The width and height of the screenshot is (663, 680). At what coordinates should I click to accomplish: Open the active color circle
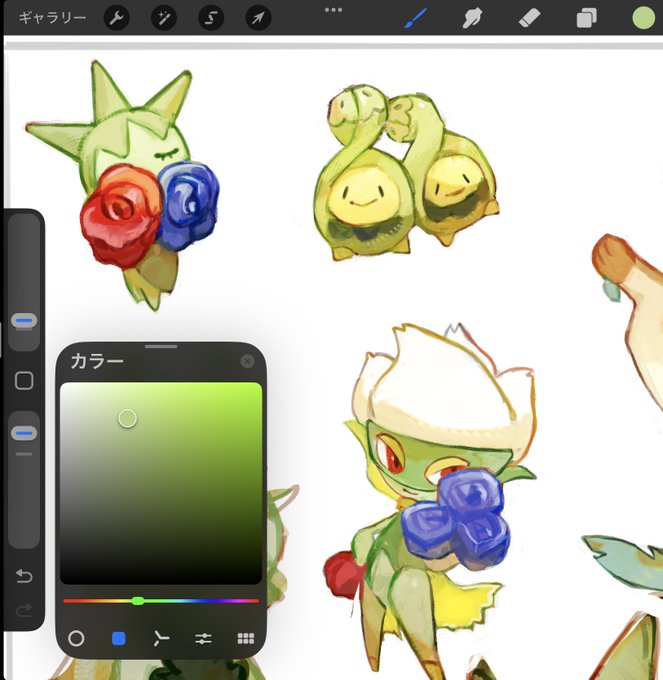pos(643,18)
